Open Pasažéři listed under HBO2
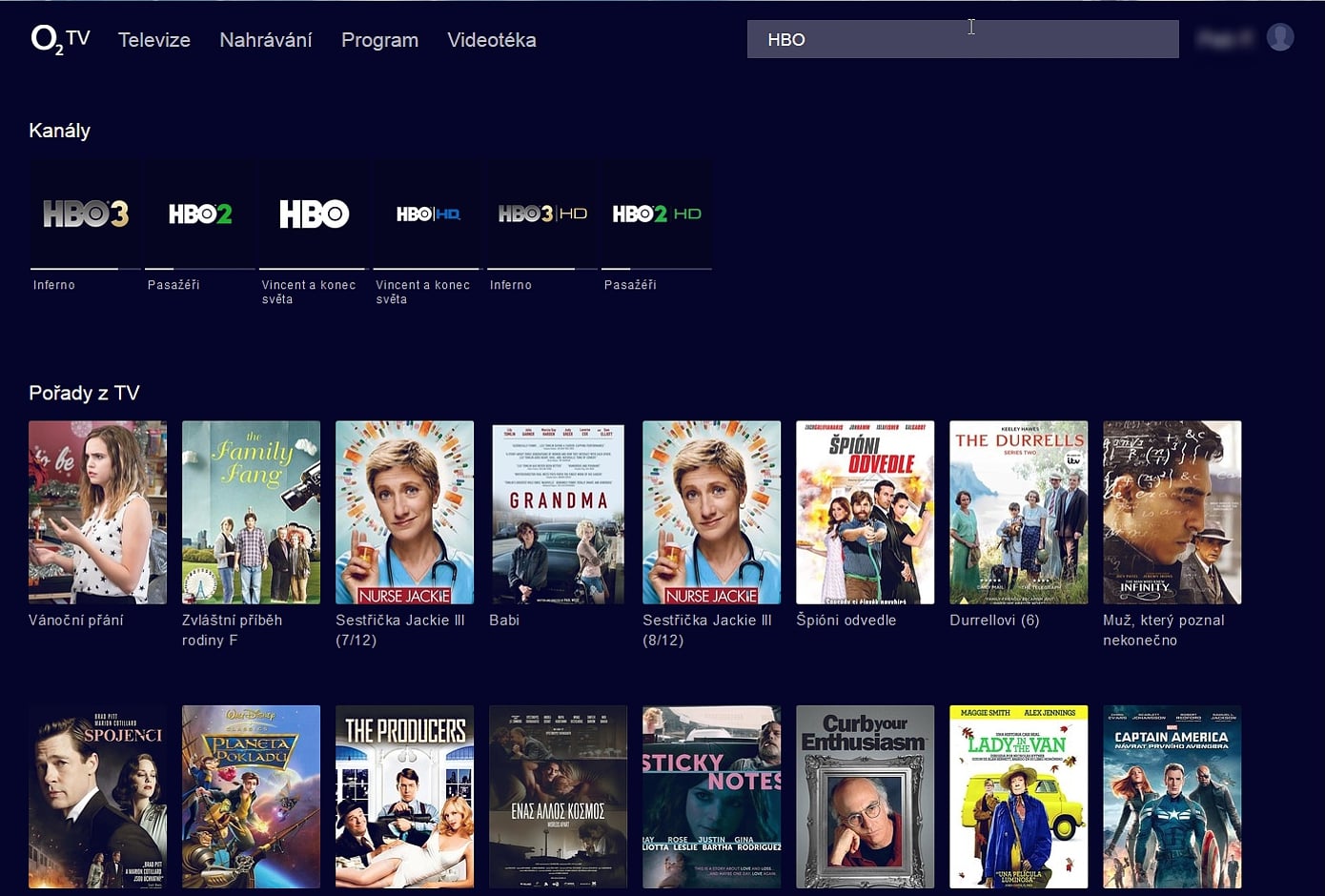This screenshot has width=1325, height=896. 173,285
